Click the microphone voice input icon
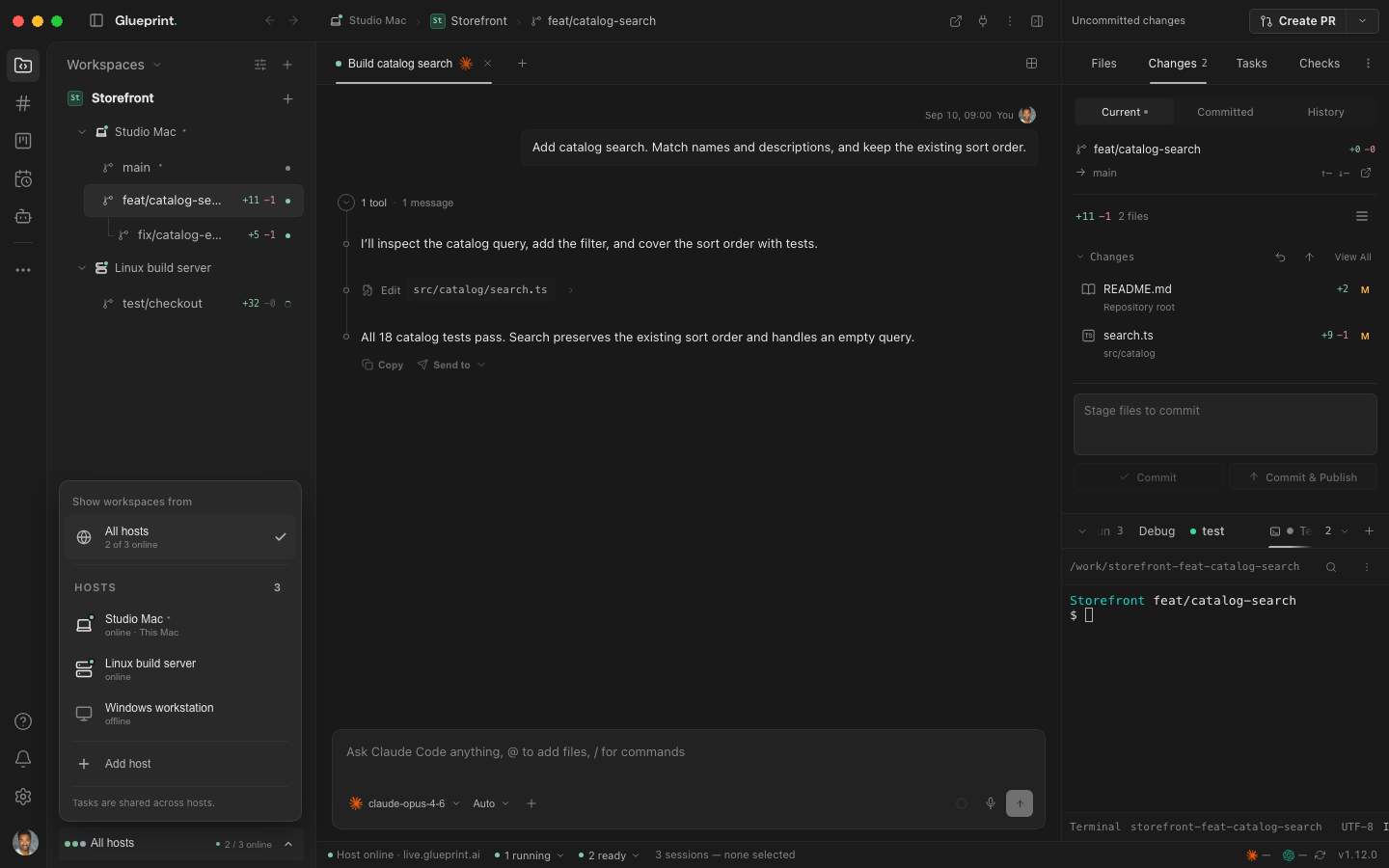The image size is (1389, 868). tap(990, 803)
